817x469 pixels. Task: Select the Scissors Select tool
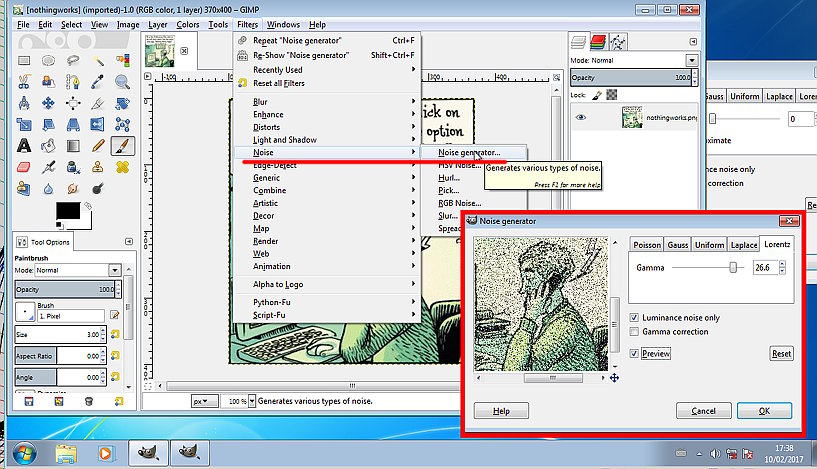click(24, 82)
